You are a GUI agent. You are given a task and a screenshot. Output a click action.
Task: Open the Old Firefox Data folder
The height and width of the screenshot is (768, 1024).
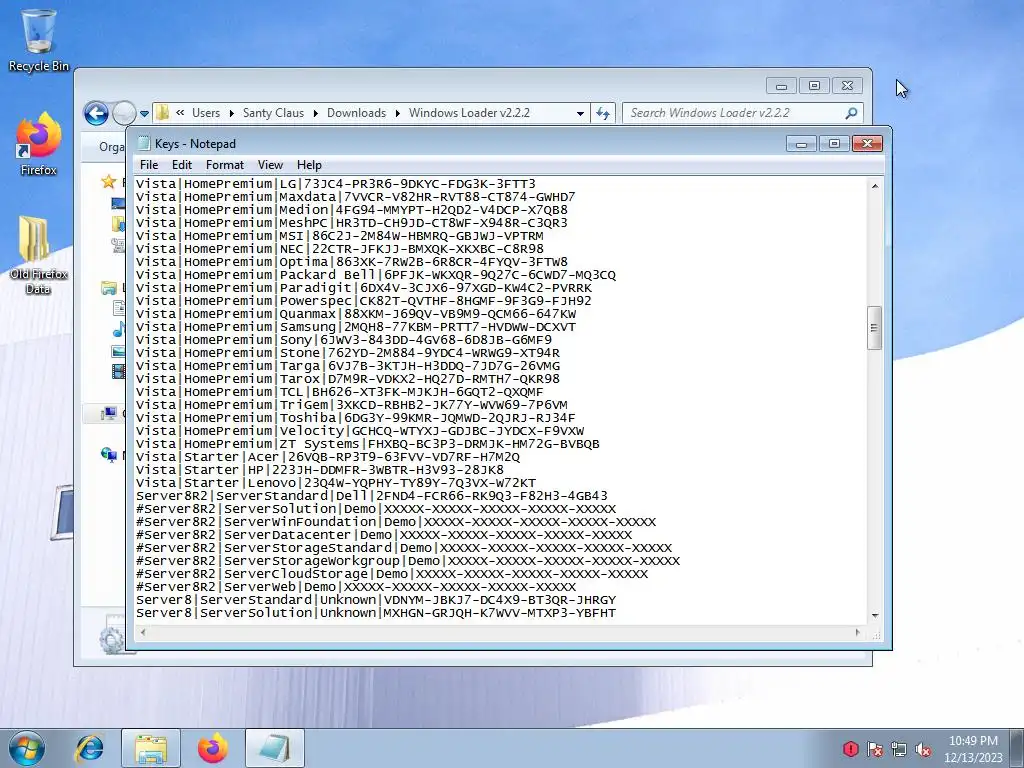39,255
